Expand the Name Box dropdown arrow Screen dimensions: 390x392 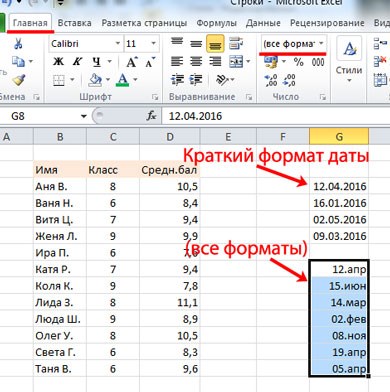point(84,116)
